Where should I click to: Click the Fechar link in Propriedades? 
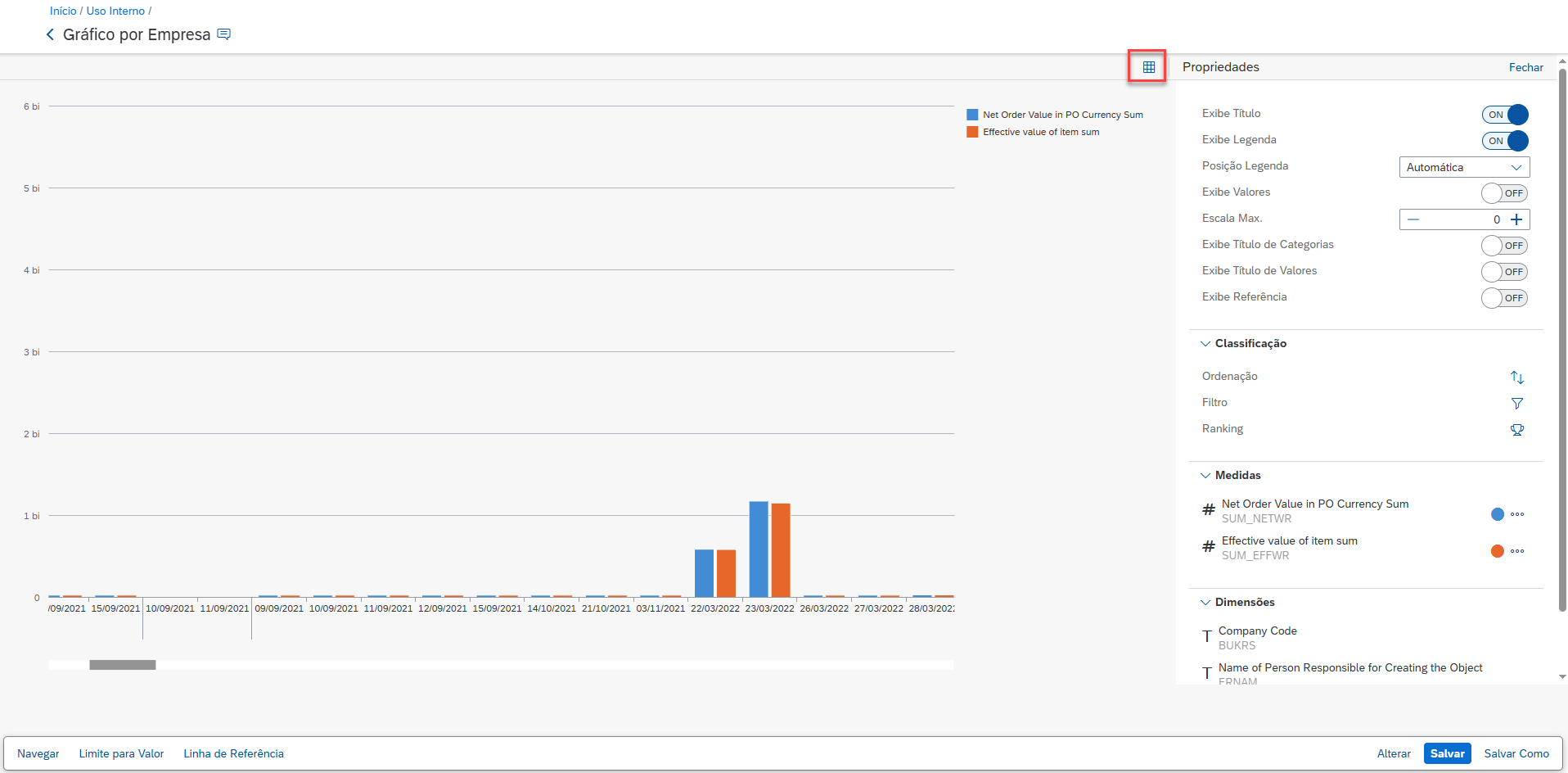click(x=1525, y=67)
